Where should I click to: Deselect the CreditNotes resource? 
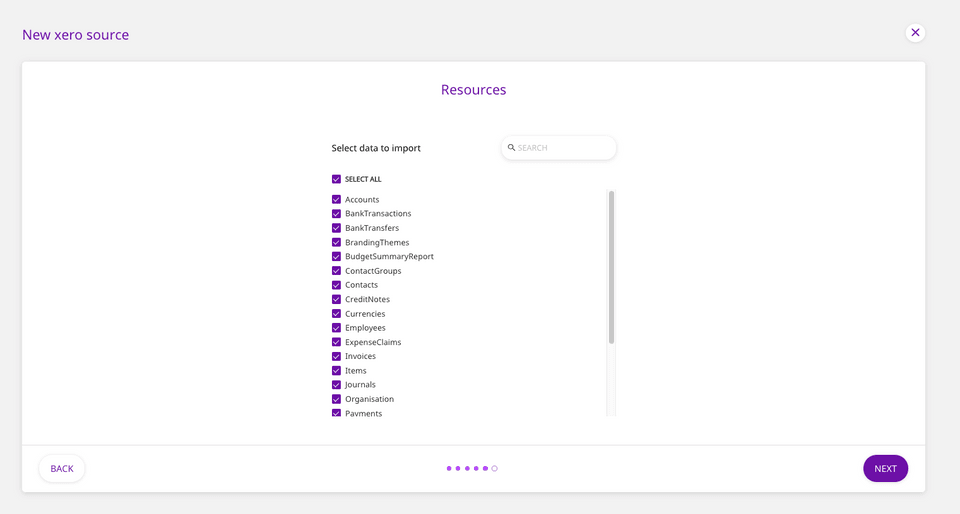(x=336, y=300)
